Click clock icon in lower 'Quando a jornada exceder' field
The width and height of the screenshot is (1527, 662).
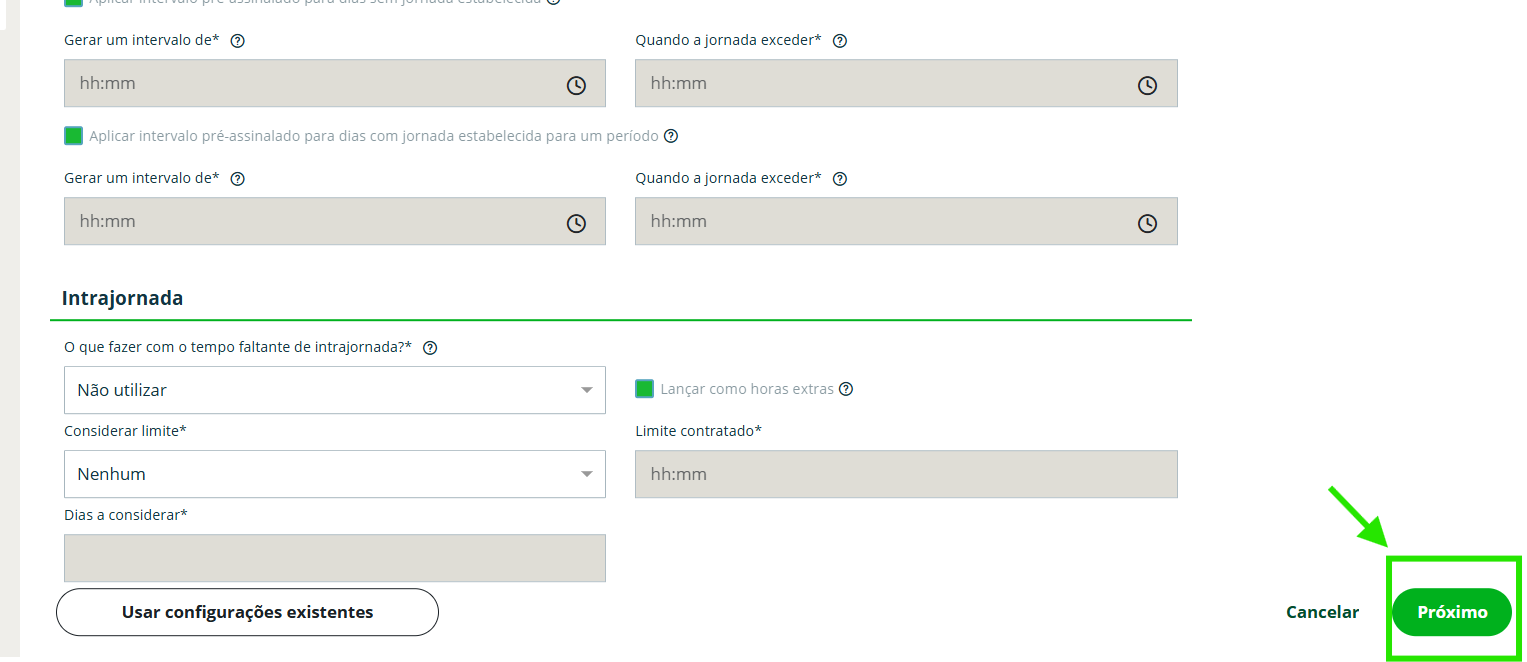coord(1147,224)
